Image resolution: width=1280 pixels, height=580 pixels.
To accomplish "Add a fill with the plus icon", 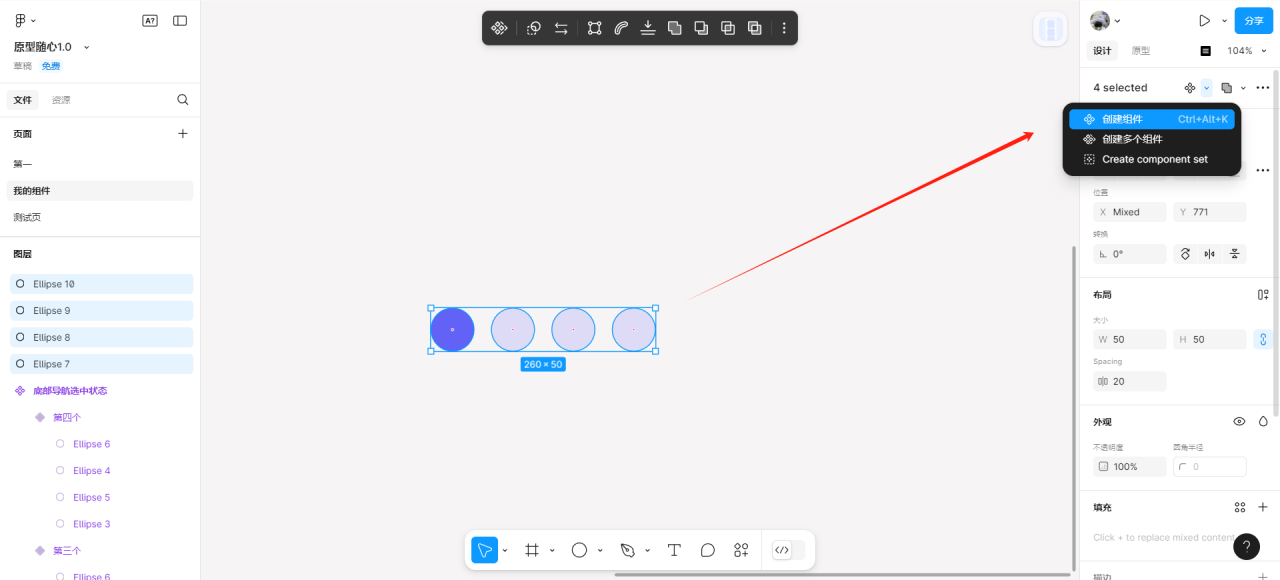I will (1263, 507).
